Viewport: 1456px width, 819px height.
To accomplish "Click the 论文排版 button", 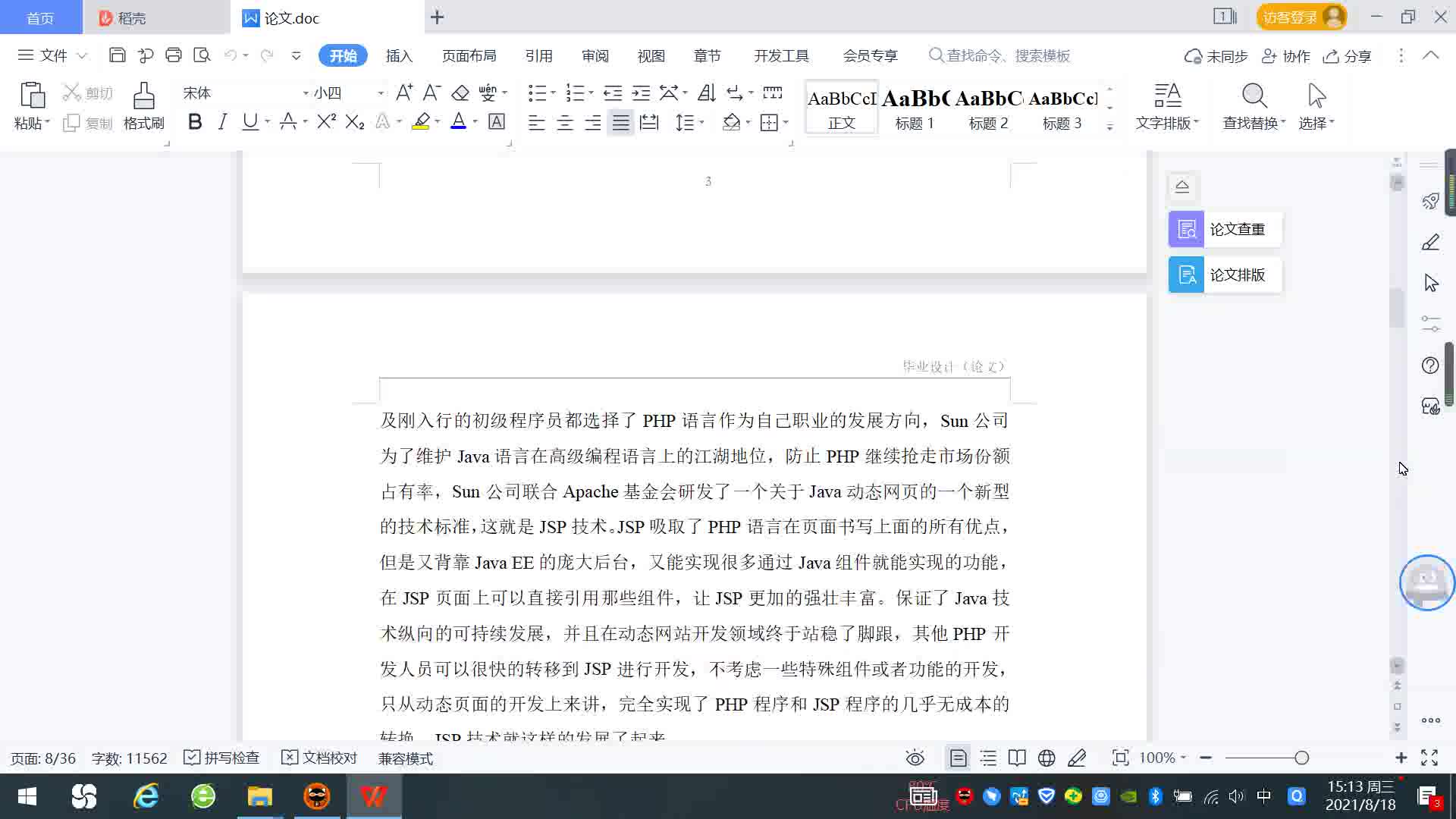I will (1224, 275).
